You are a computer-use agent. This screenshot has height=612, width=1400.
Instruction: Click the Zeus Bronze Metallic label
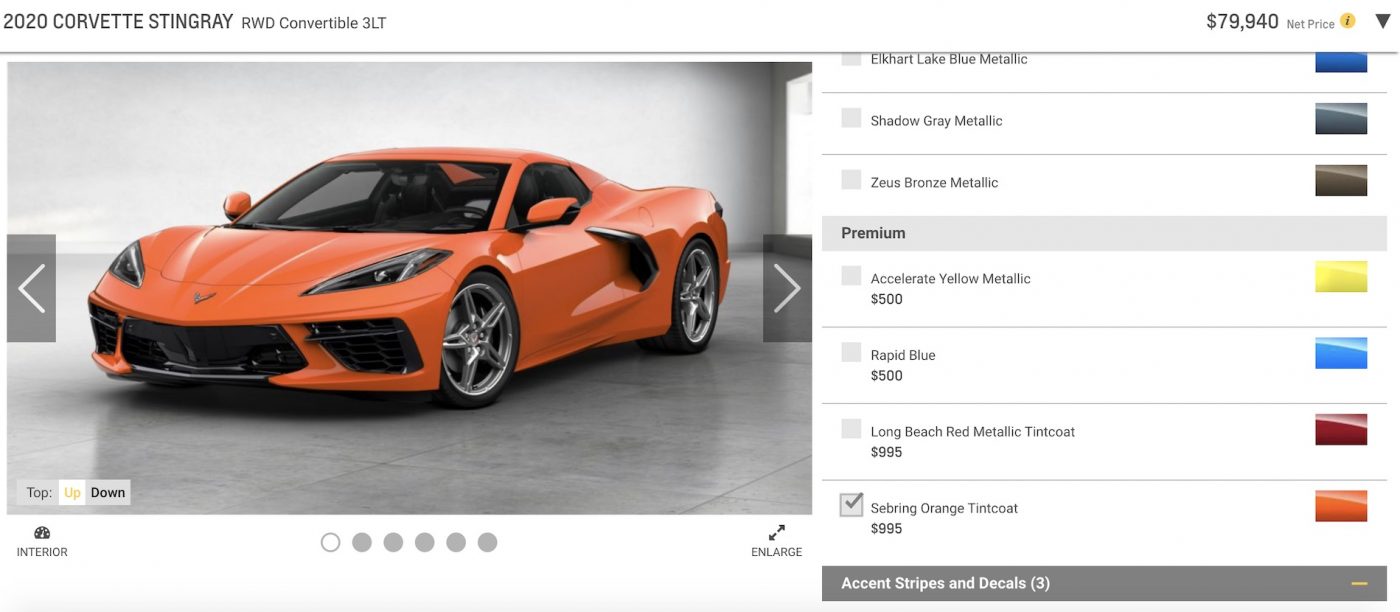[932, 182]
